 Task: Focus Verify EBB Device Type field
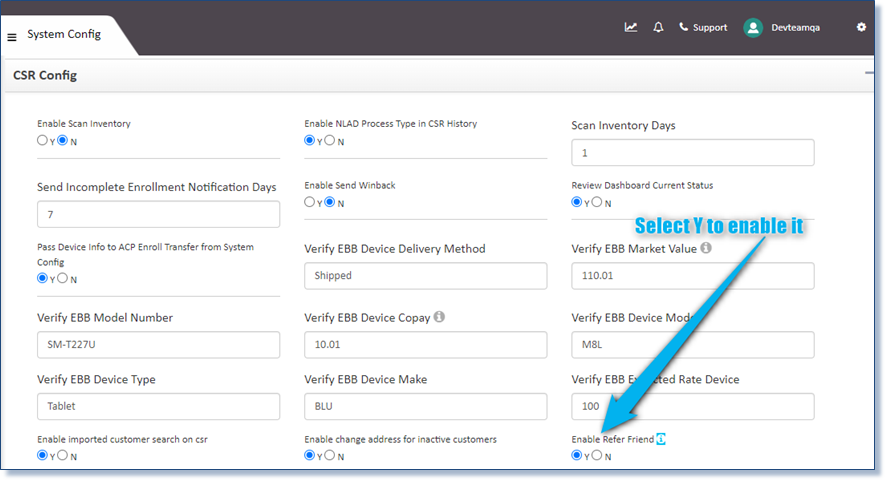click(158, 406)
